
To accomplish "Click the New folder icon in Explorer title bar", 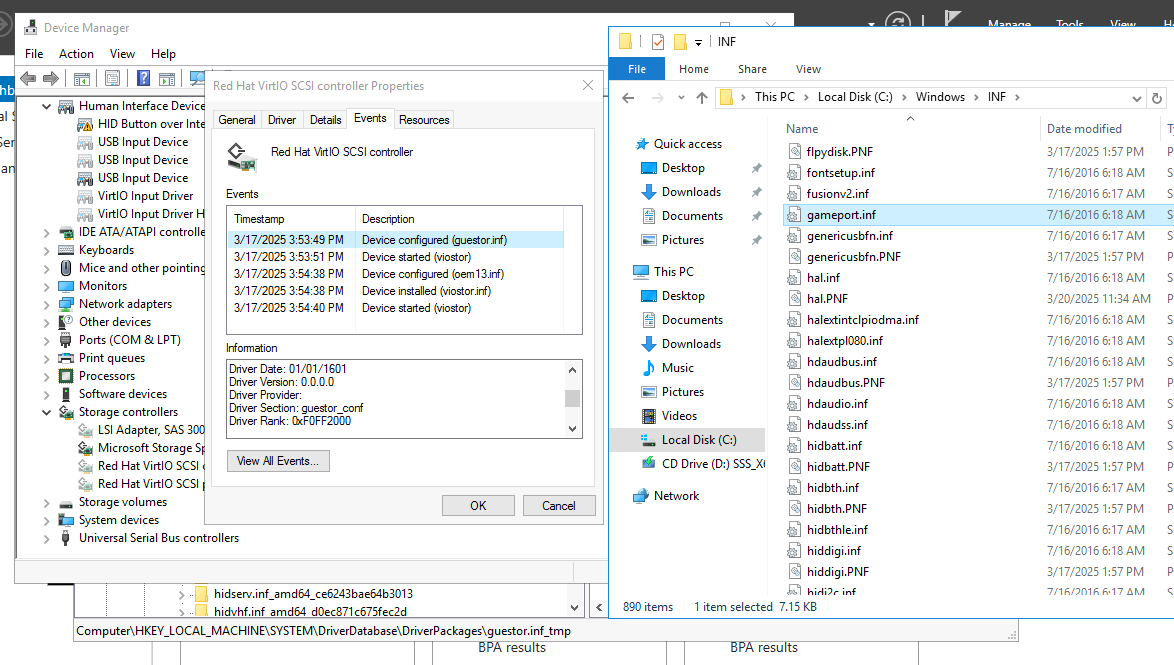I will coord(680,42).
